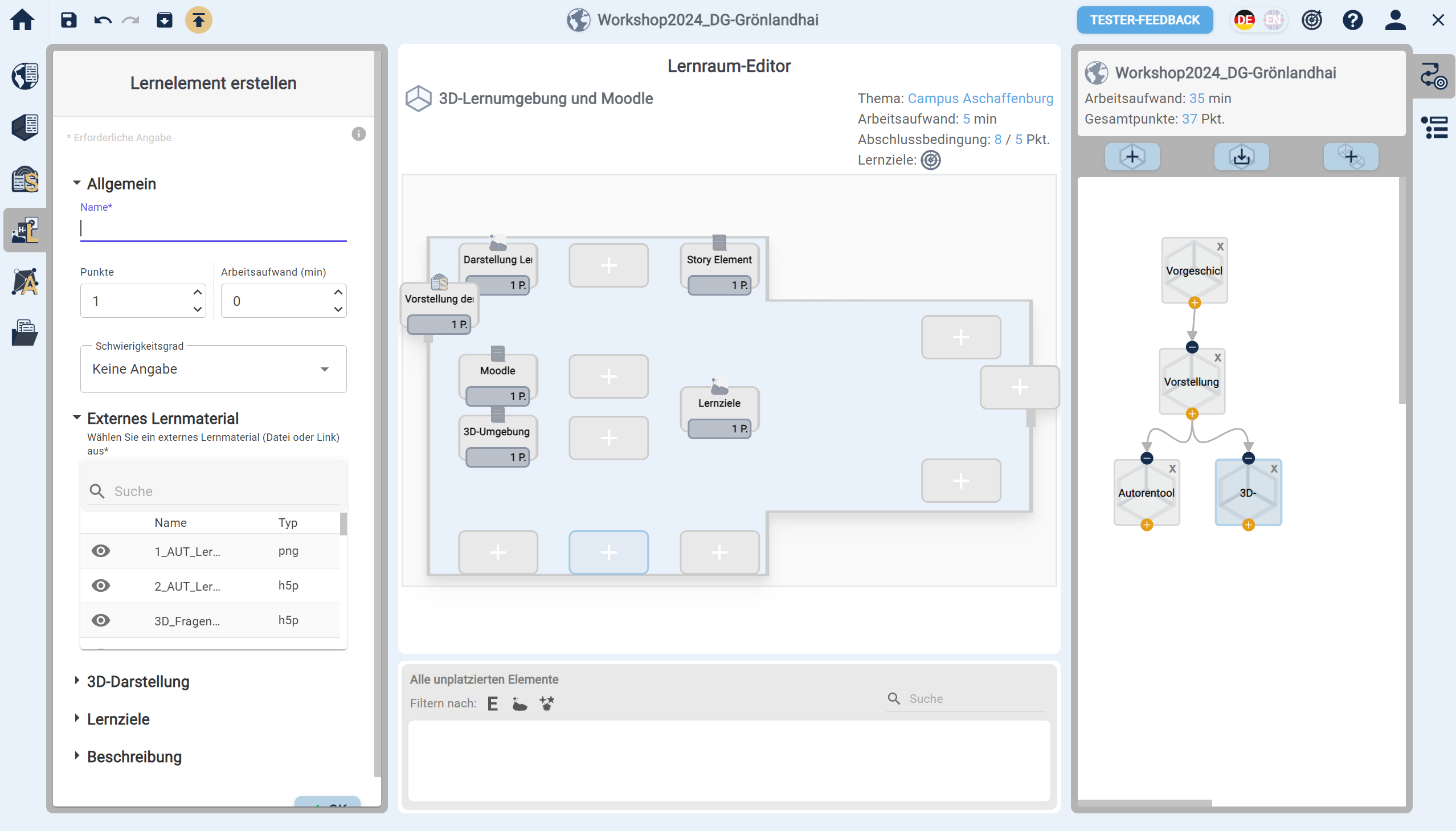1456x831 pixels.
Task: Open the Schwierigkeitsgrad dropdown
Action: (x=213, y=369)
